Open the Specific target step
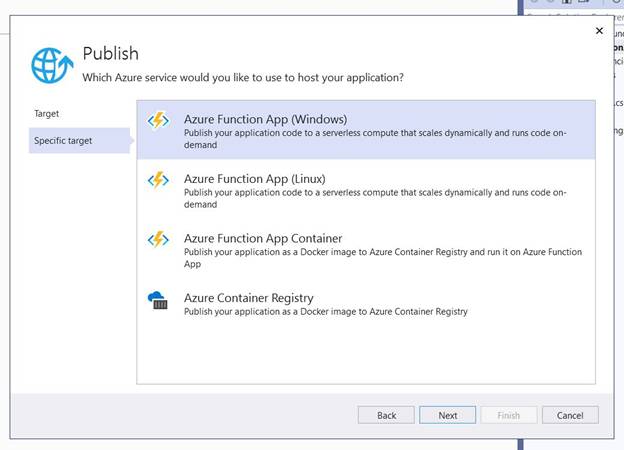This screenshot has height=450, width=624. [80, 140]
